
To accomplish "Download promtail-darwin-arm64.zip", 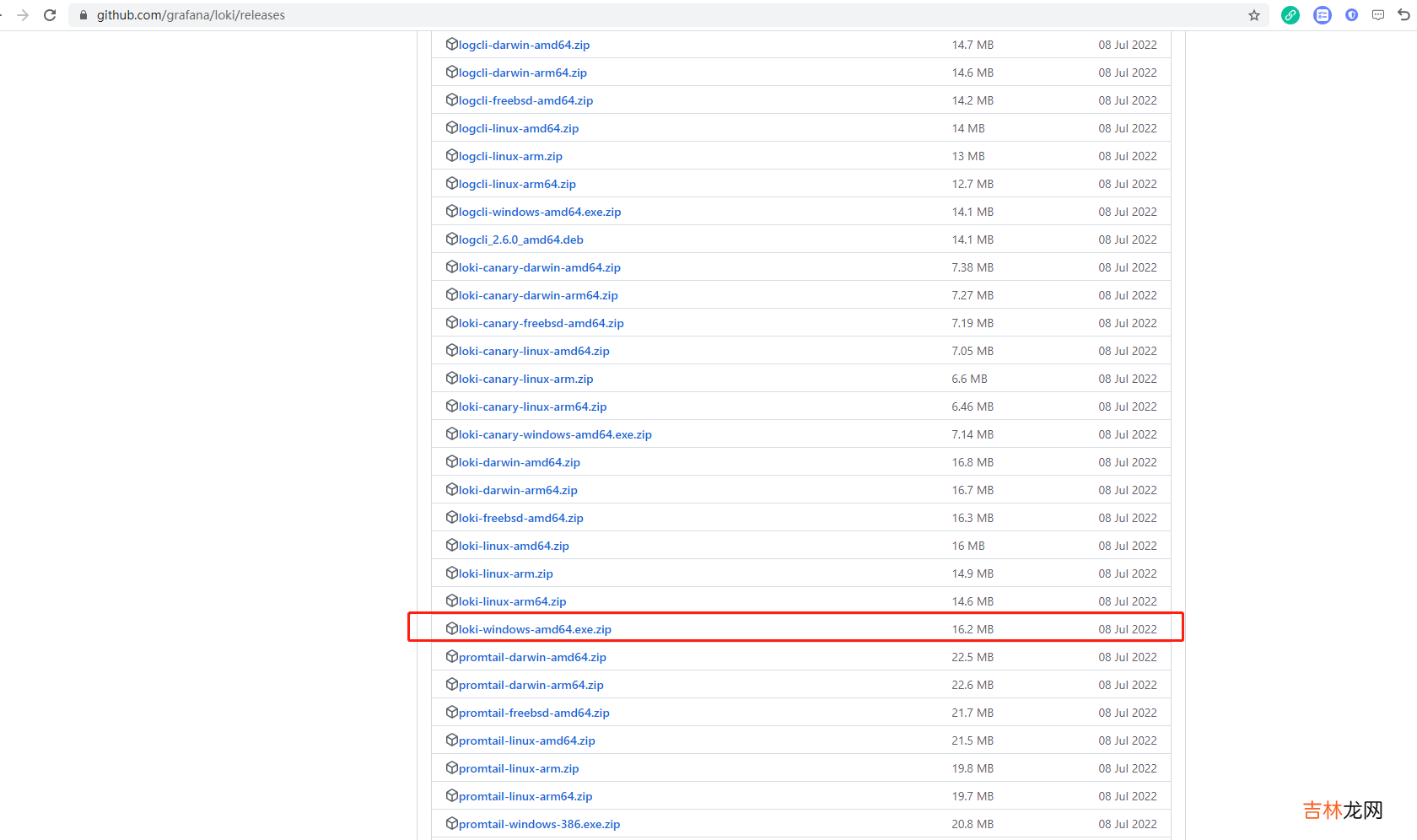I will 531,685.
